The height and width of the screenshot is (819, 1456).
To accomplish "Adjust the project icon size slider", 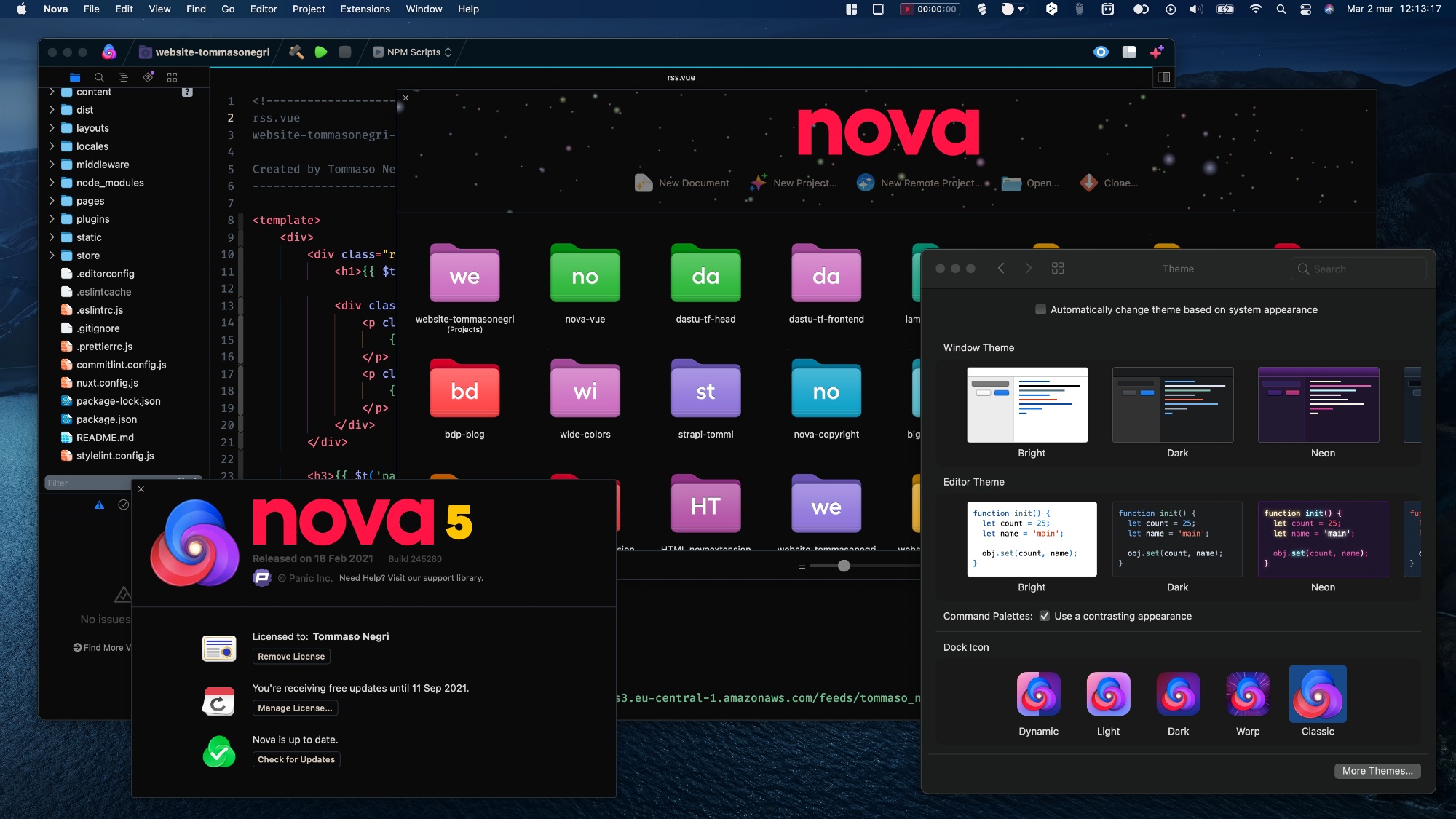I will 843,566.
